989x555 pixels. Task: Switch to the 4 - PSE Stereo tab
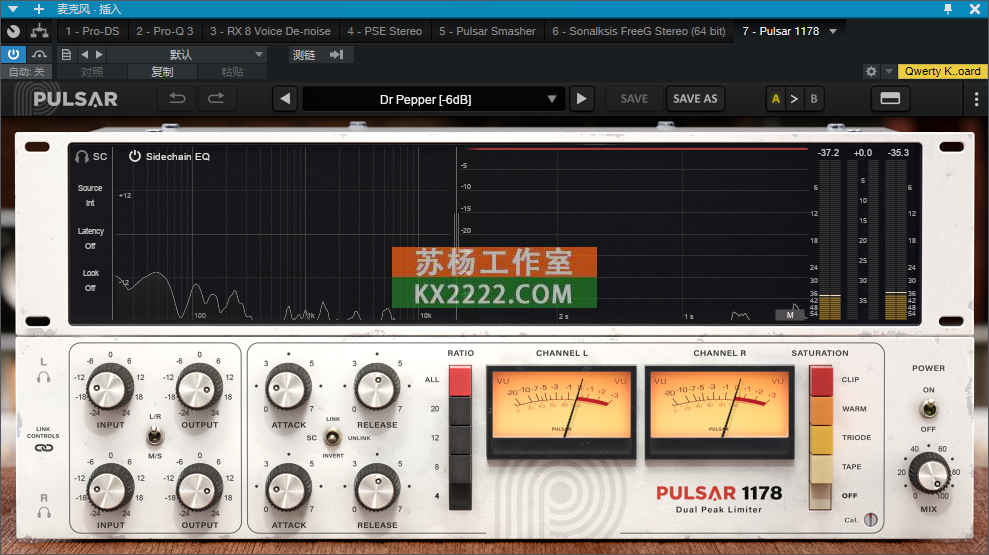[x=385, y=31]
